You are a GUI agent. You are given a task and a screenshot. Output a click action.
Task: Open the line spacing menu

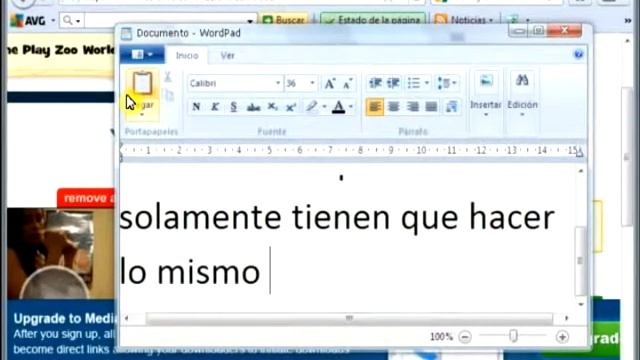coord(447,83)
